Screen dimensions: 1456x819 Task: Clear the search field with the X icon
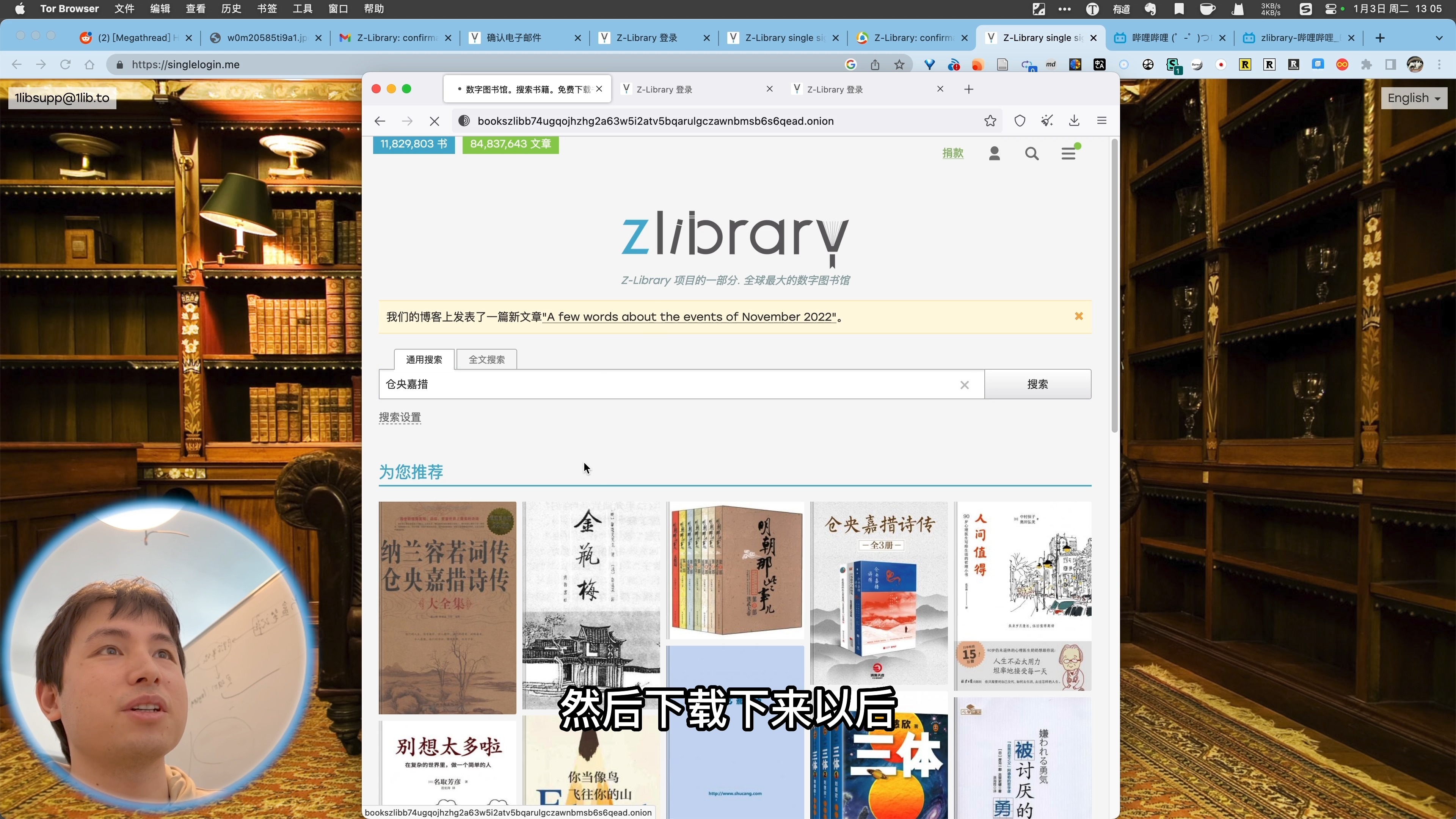click(x=965, y=385)
